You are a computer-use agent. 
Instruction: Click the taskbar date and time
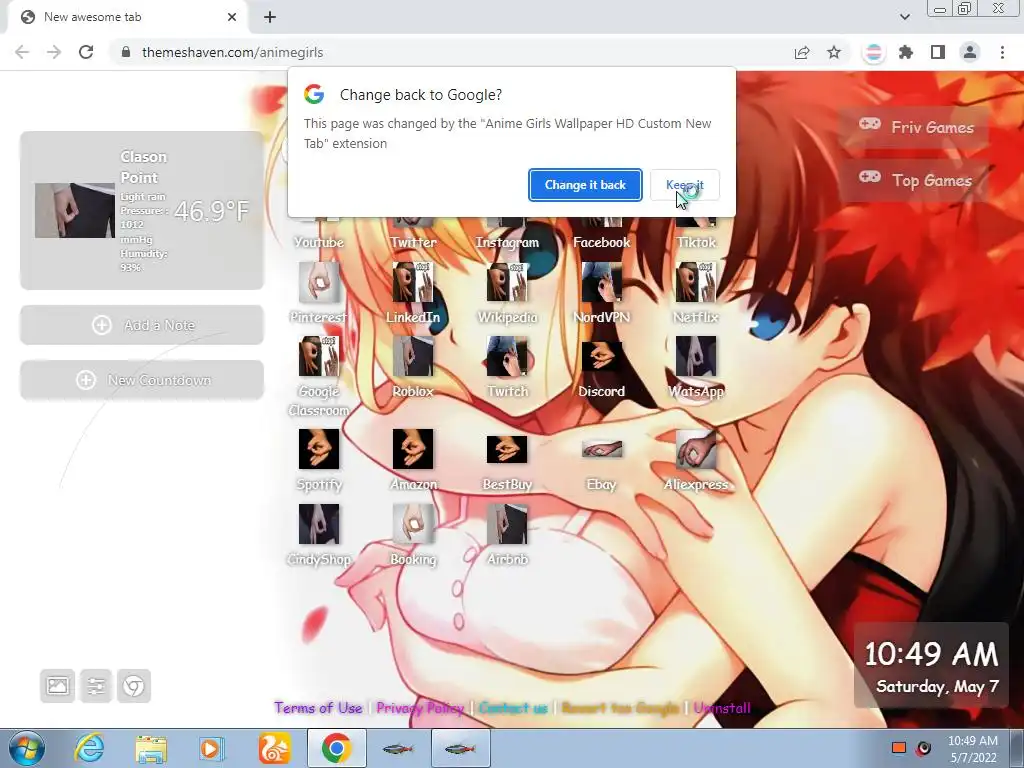(973, 749)
